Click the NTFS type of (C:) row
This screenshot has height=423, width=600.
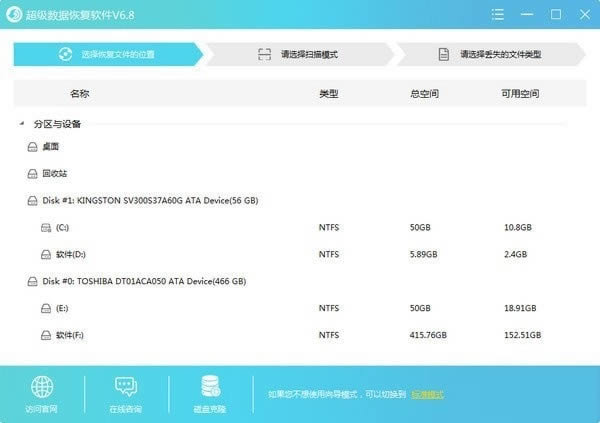329,227
